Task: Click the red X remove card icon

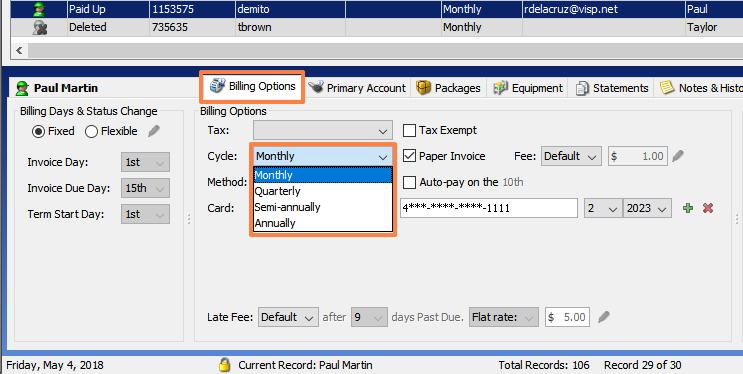Action: pyautogui.click(x=708, y=208)
